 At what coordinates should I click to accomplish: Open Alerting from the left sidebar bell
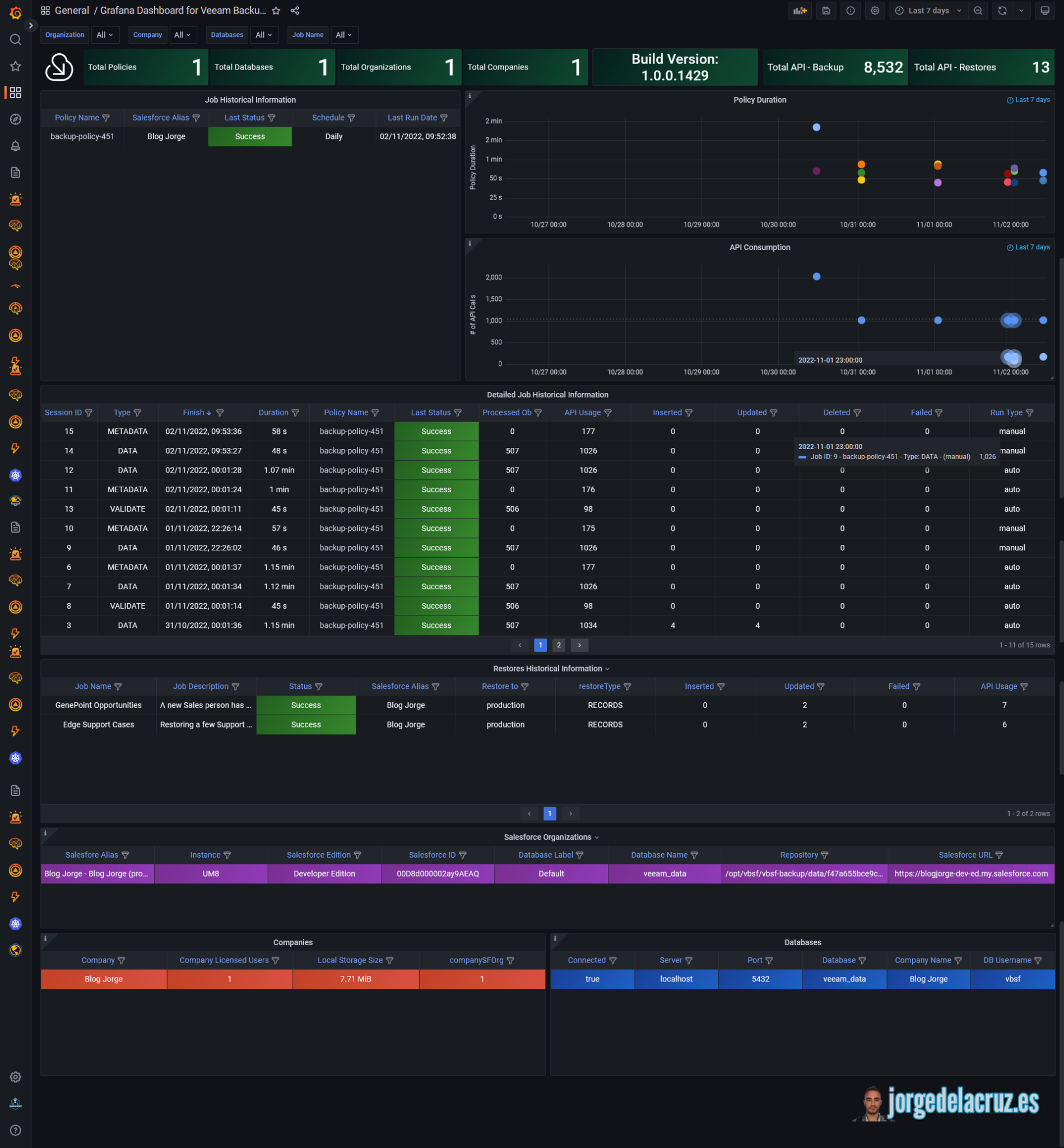[x=16, y=146]
